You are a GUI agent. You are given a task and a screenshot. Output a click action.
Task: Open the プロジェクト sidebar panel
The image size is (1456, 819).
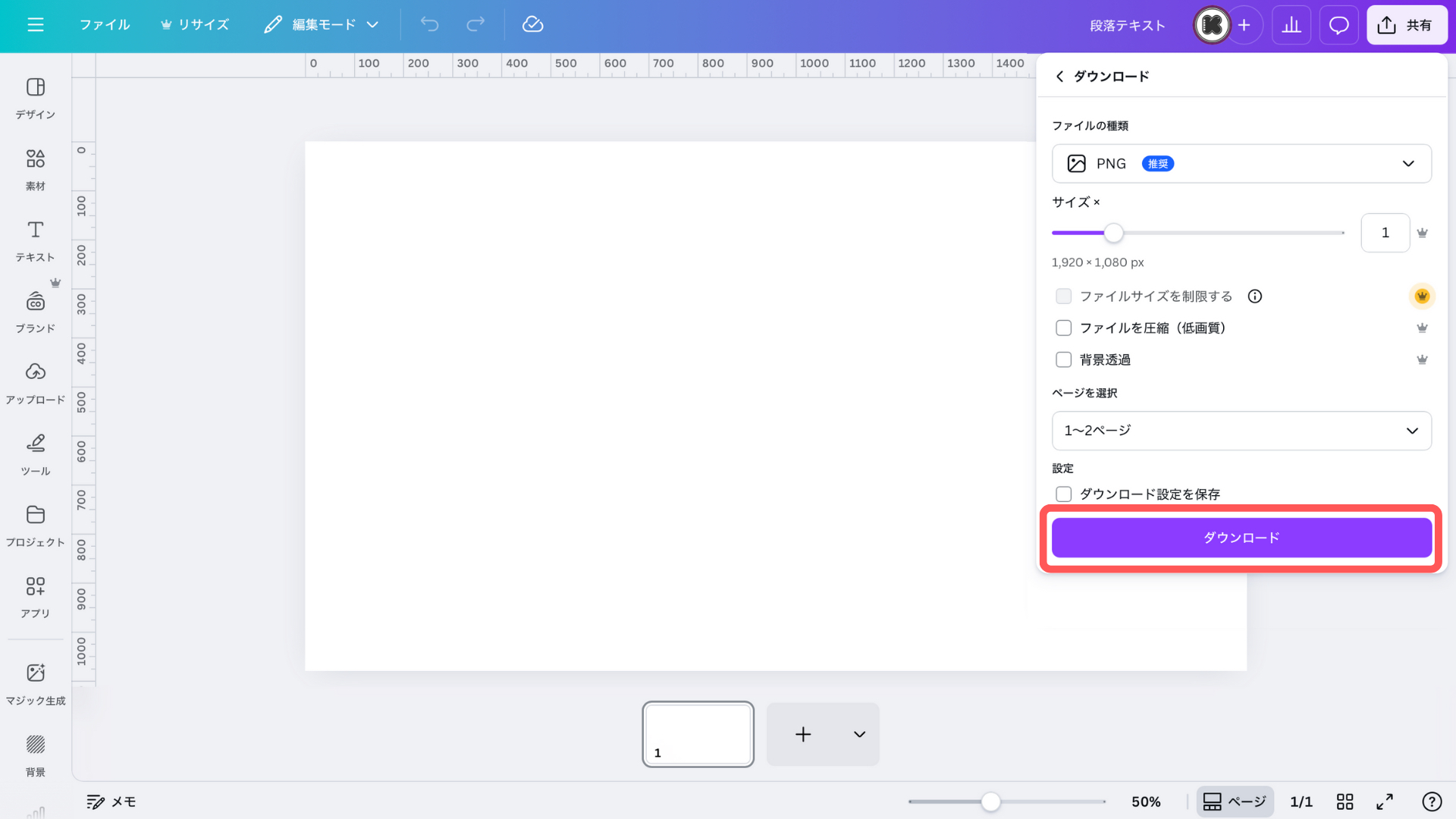pyautogui.click(x=36, y=526)
